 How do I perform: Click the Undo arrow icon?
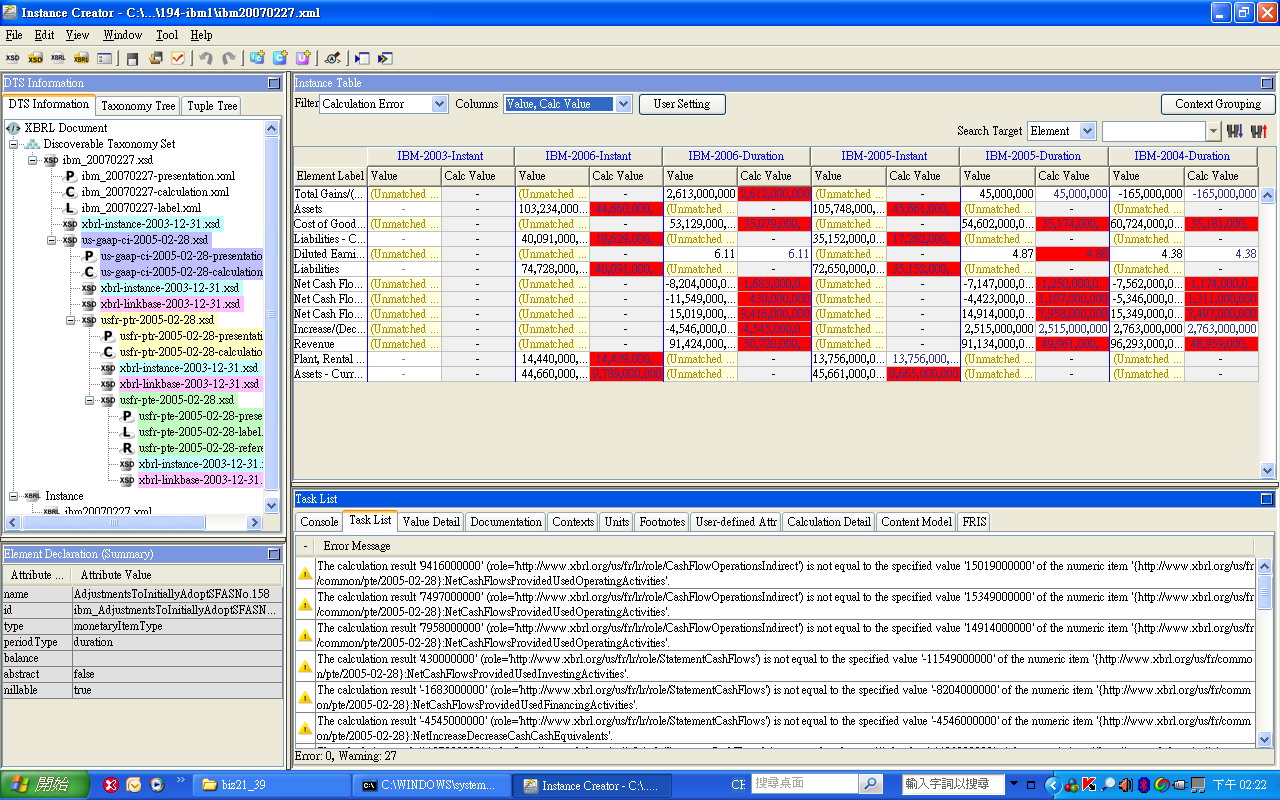pos(206,58)
